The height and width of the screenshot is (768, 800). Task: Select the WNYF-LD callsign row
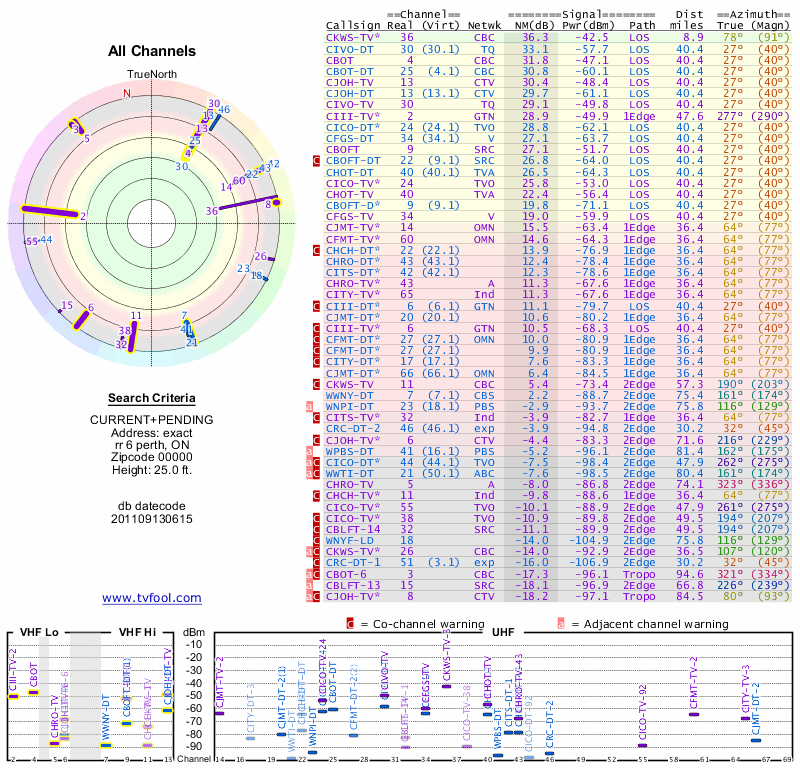pyautogui.click(x=349, y=540)
